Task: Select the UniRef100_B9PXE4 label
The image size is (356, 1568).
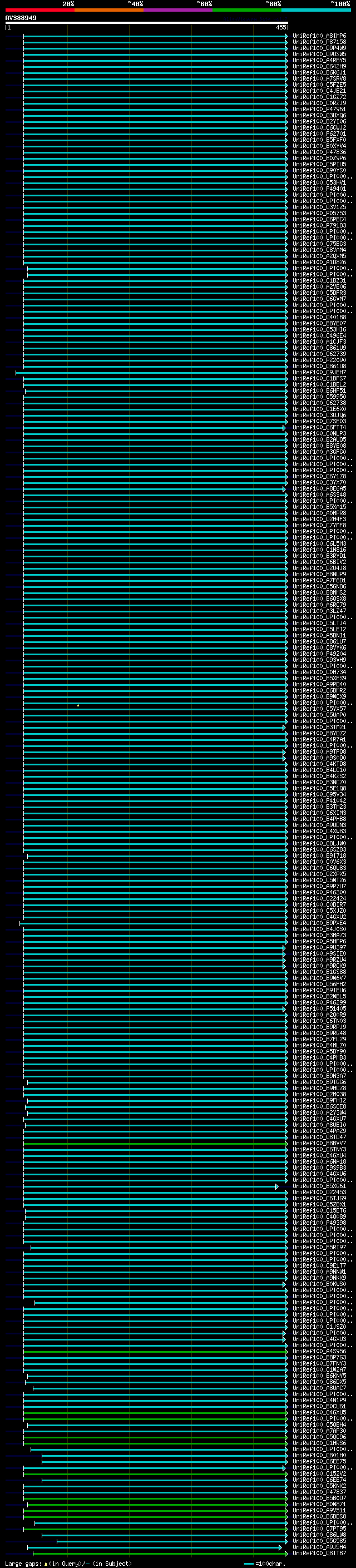Action: (319, 923)
